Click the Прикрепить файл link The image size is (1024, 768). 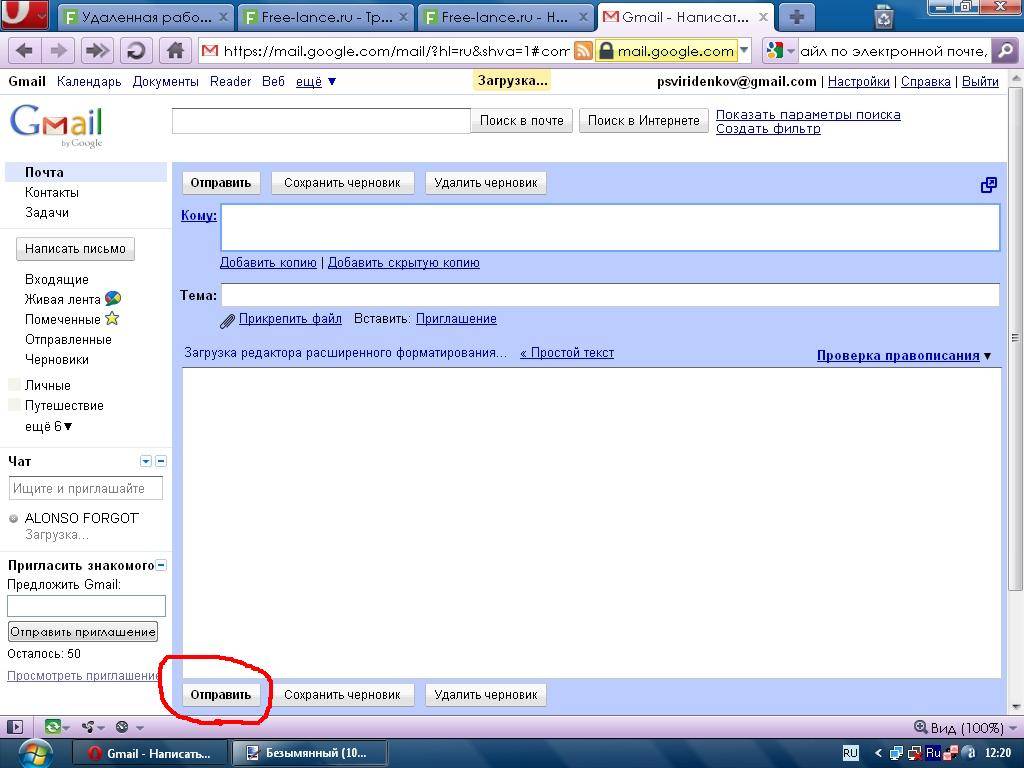pyautogui.click(x=290, y=319)
